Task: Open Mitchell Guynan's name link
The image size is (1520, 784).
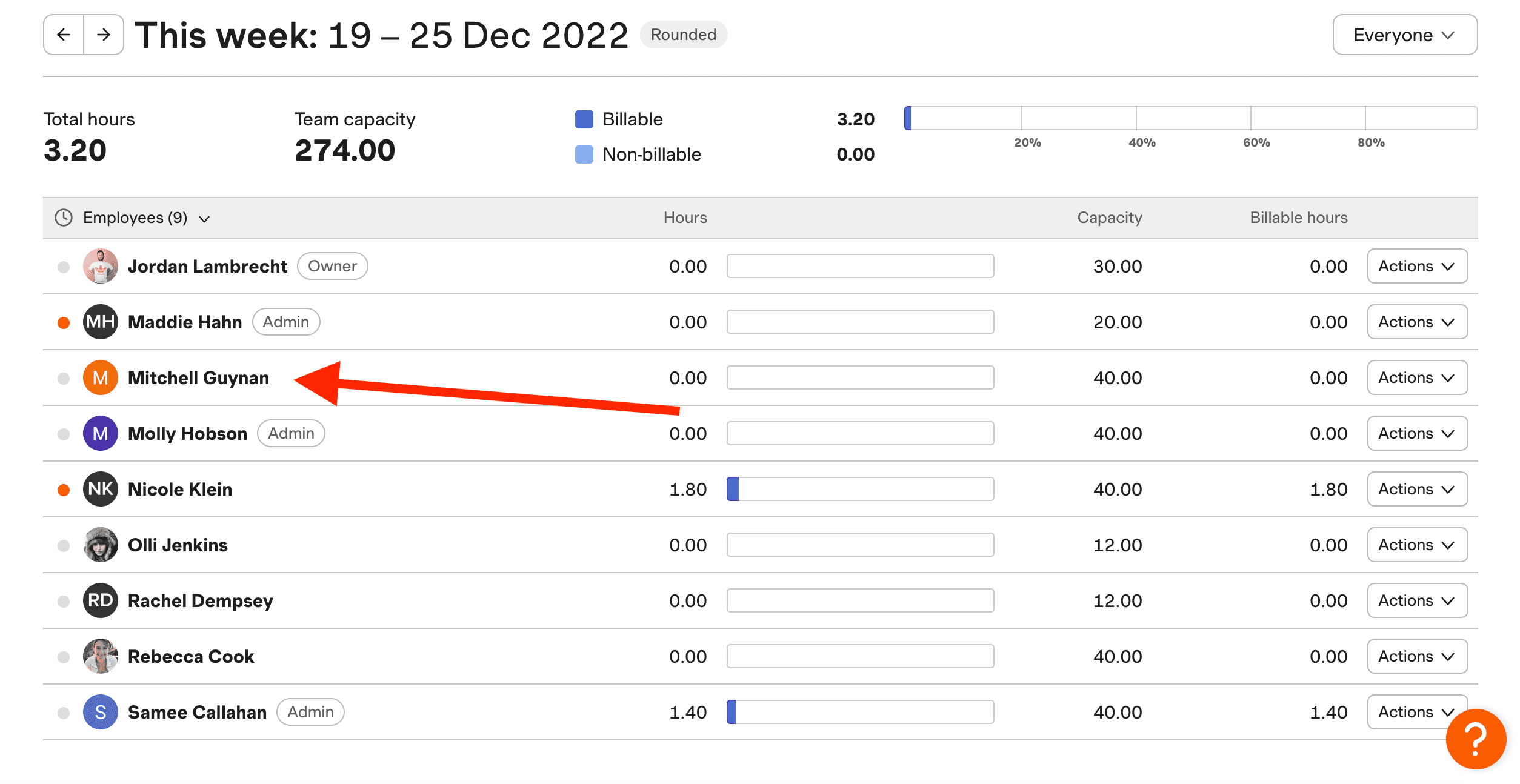Action: coord(199,378)
